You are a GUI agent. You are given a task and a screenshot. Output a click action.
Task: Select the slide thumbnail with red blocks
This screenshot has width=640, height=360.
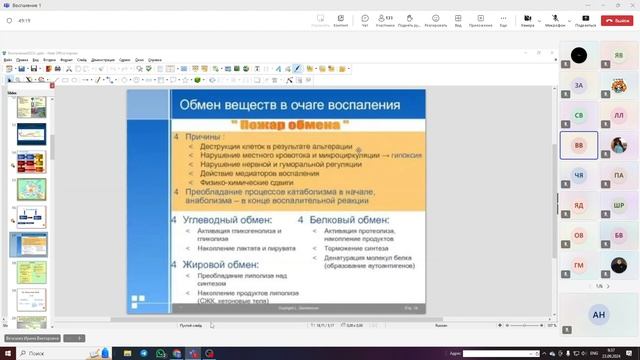(31, 162)
